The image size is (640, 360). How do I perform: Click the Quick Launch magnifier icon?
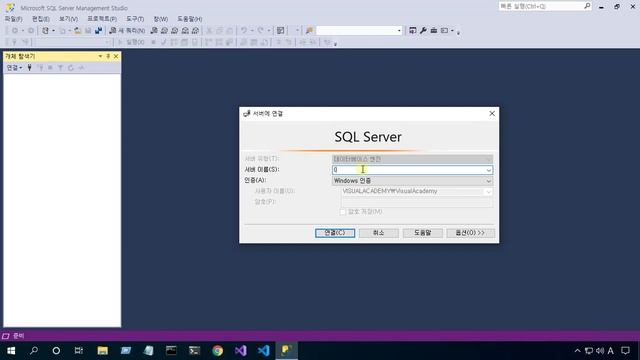point(587,6)
